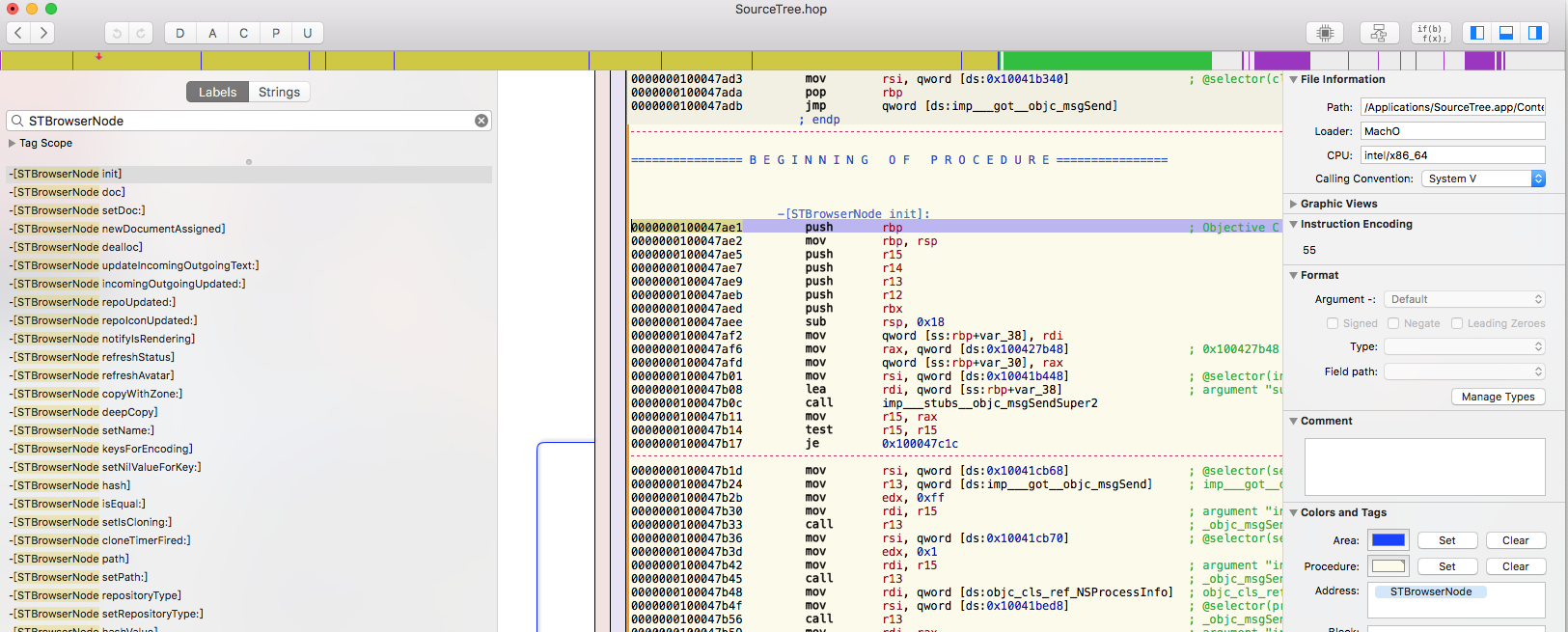
Task: Expand the Tag Scope disclosure triangle
Action: pyautogui.click(x=13, y=143)
